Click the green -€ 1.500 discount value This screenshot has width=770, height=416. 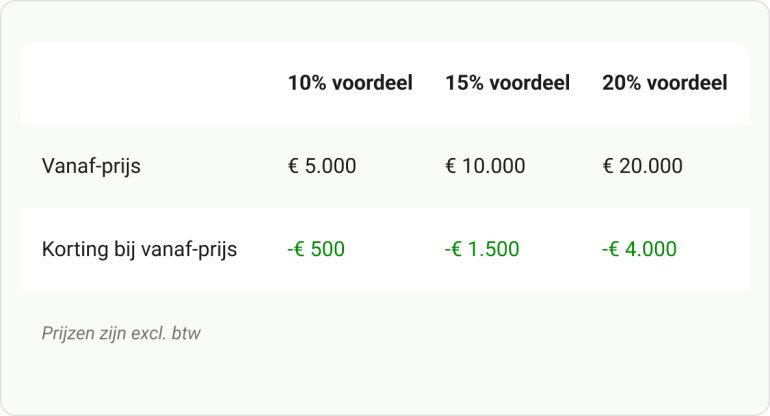(482, 249)
